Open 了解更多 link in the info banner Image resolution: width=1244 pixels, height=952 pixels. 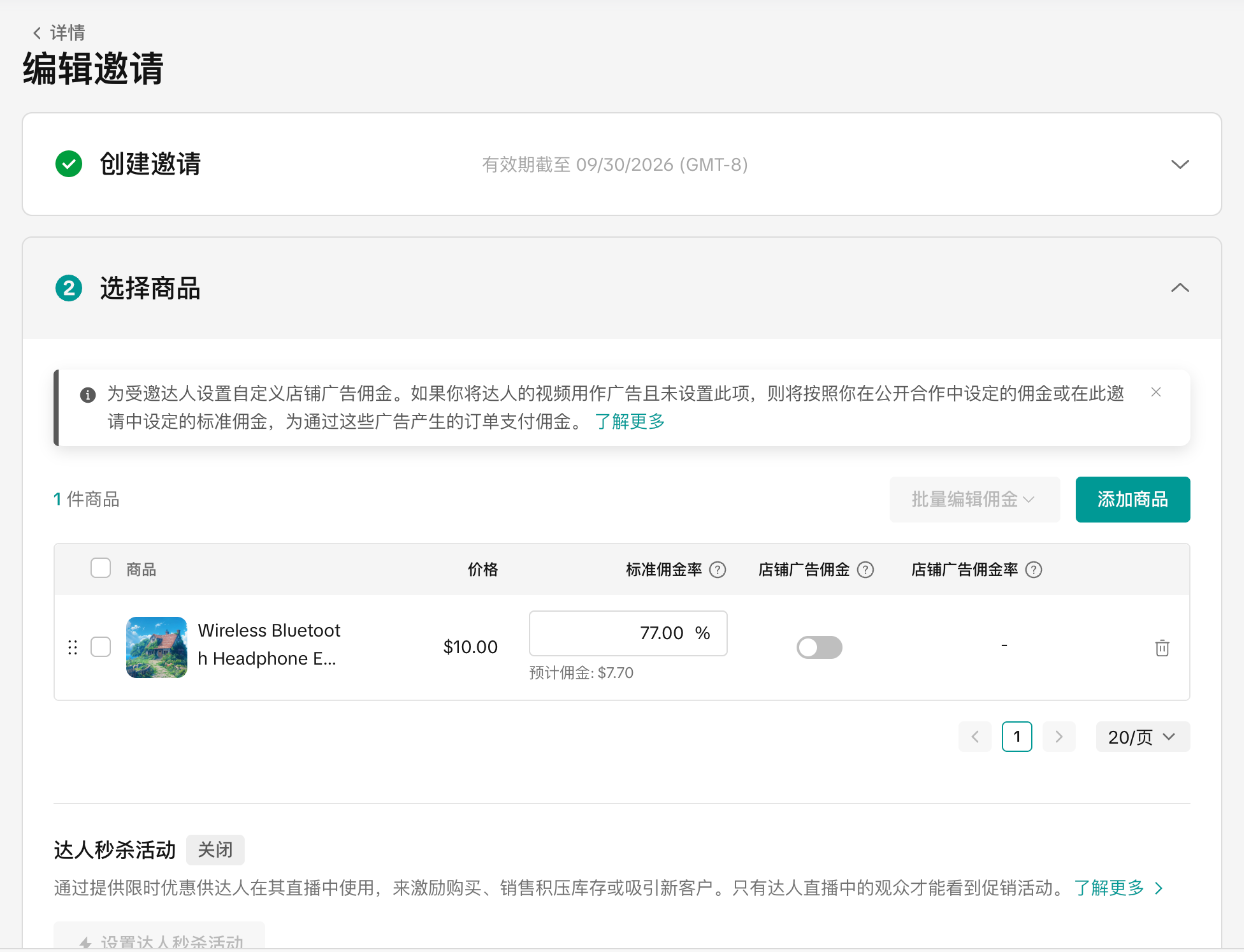pyautogui.click(x=630, y=421)
